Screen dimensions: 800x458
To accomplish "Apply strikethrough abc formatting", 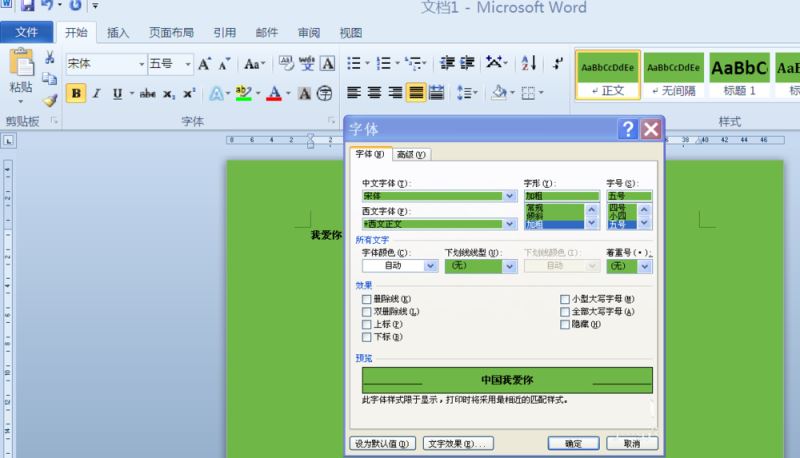I will [147, 93].
